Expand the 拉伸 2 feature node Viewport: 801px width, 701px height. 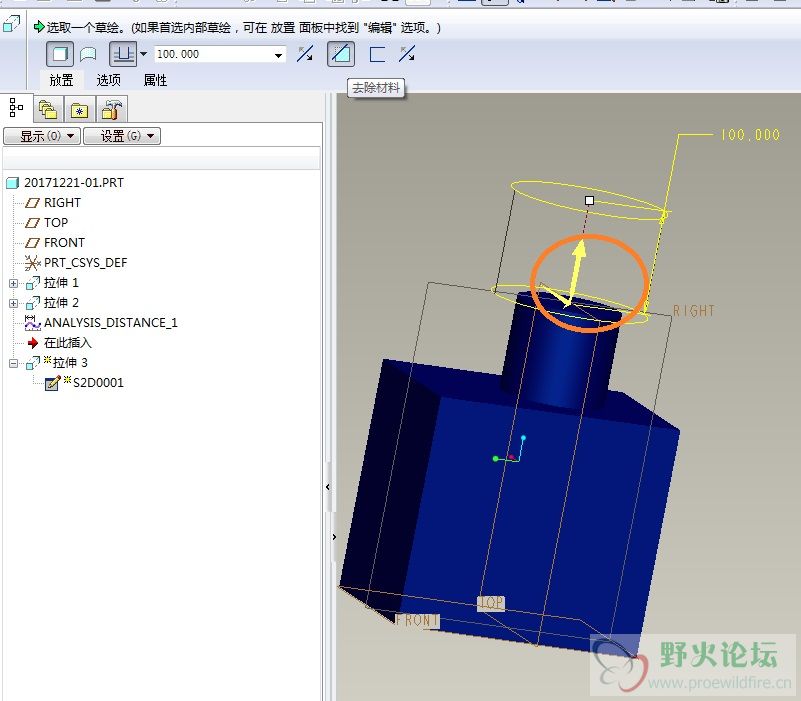[x=13, y=303]
